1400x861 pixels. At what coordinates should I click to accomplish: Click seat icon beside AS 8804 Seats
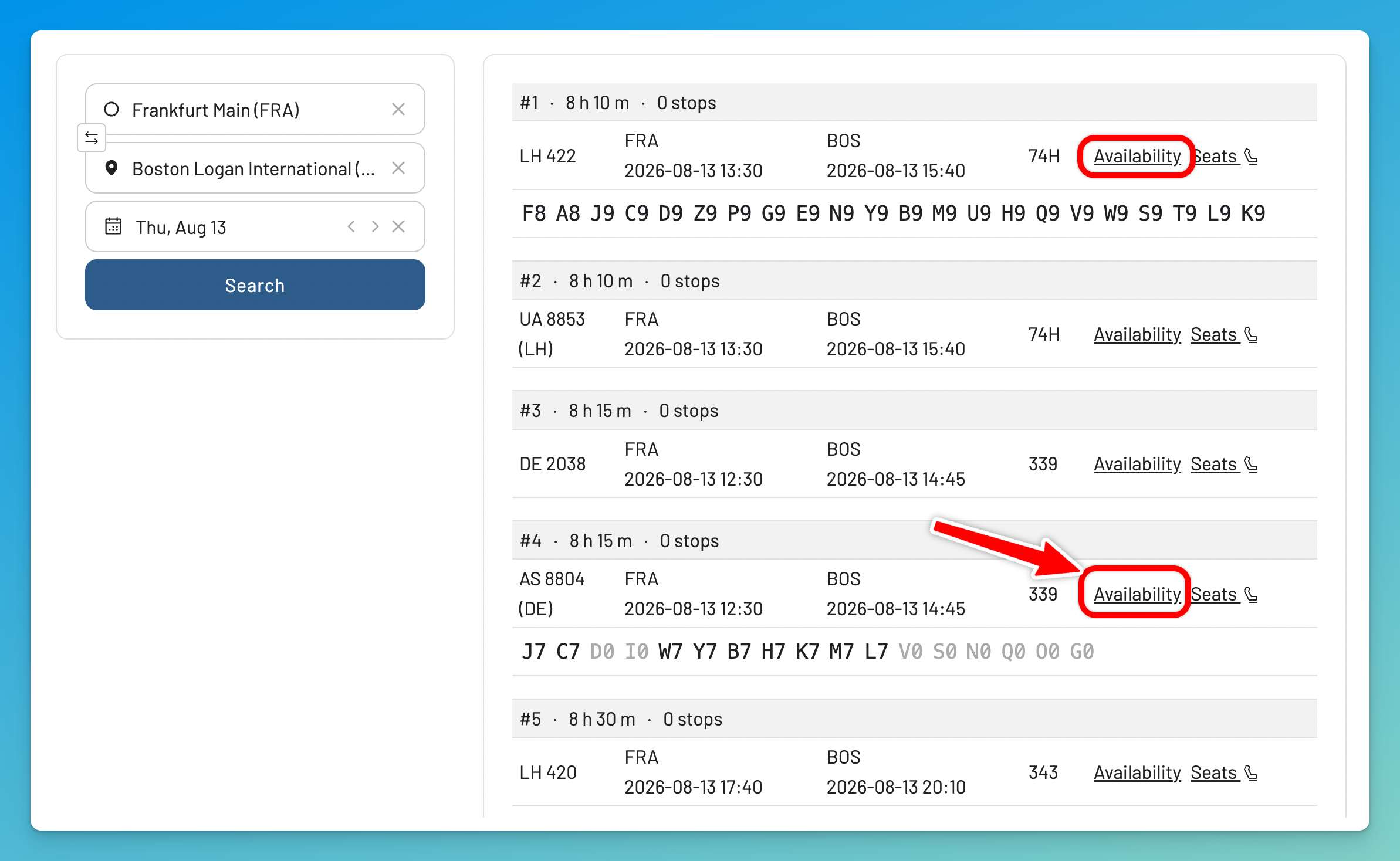[1251, 595]
